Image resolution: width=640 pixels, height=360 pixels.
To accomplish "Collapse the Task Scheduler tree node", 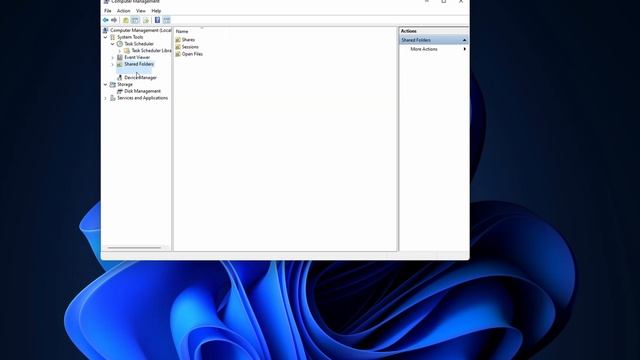I will click(113, 44).
